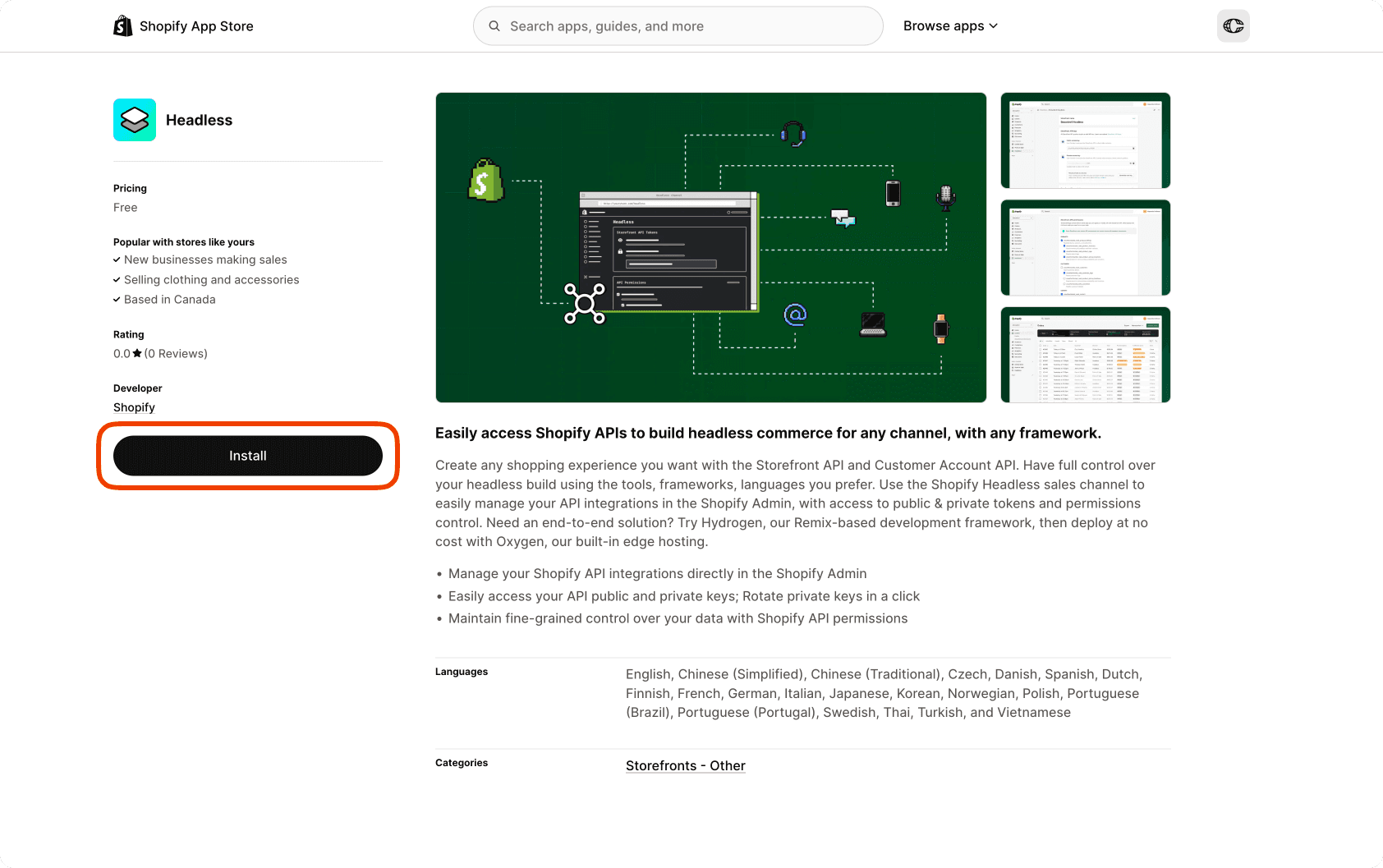This screenshot has width=1383, height=868.
Task: Click the (0 Reviews) text
Action: click(176, 354)
